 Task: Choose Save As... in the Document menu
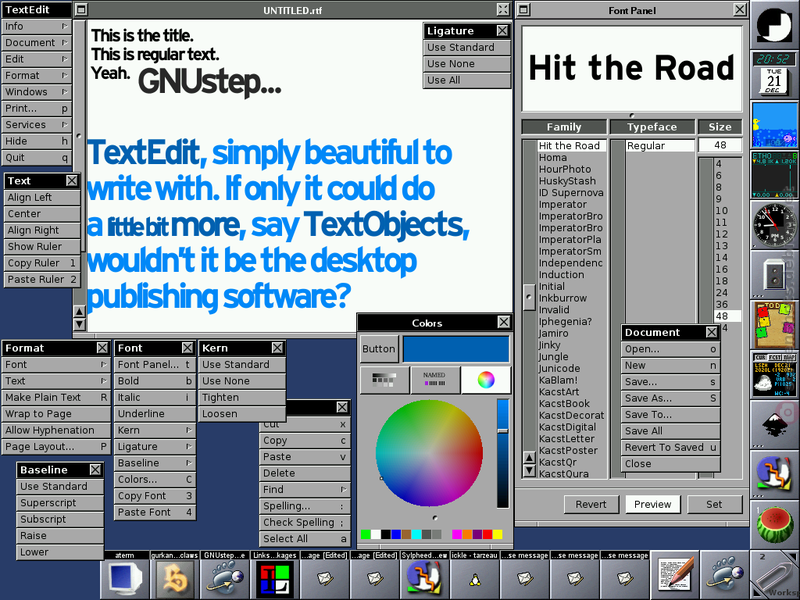coord(670,398)
